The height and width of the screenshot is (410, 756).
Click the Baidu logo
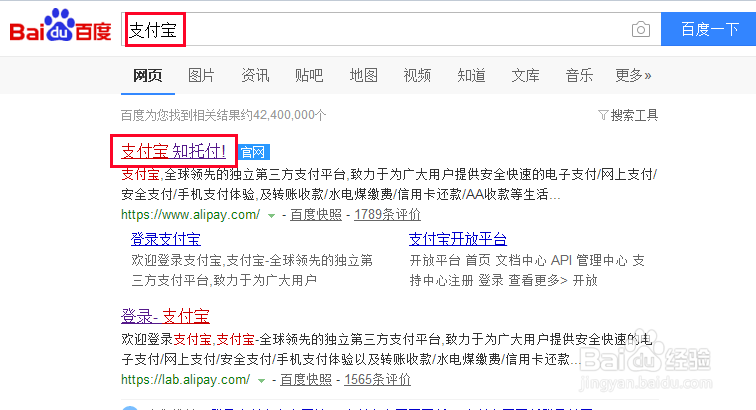(60, 26)
